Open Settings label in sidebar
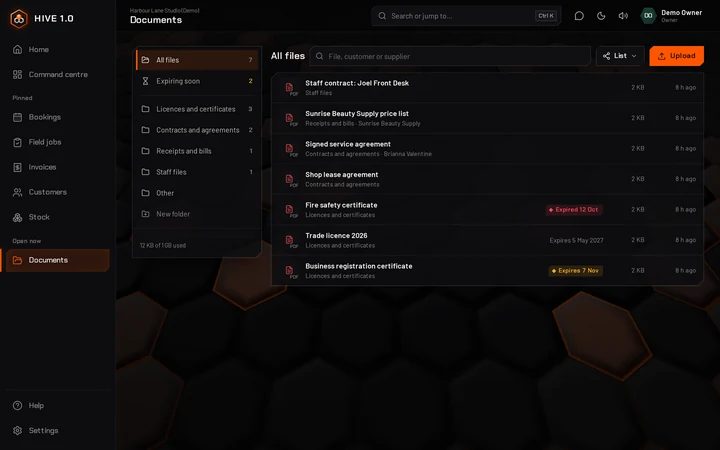720x450 pixels. coord(44,431)
